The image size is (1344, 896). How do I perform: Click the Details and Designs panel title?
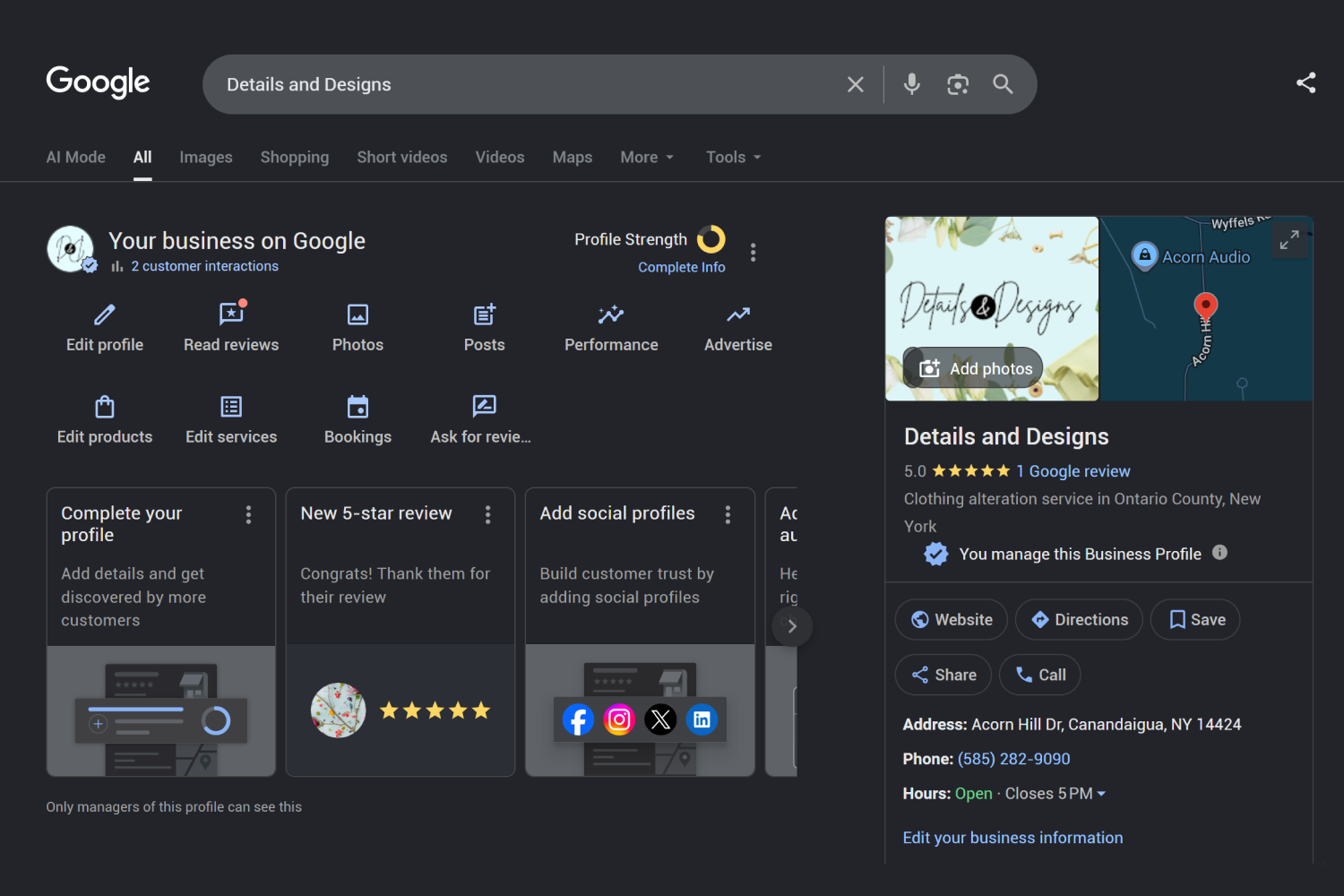[x=1006, y=436]
